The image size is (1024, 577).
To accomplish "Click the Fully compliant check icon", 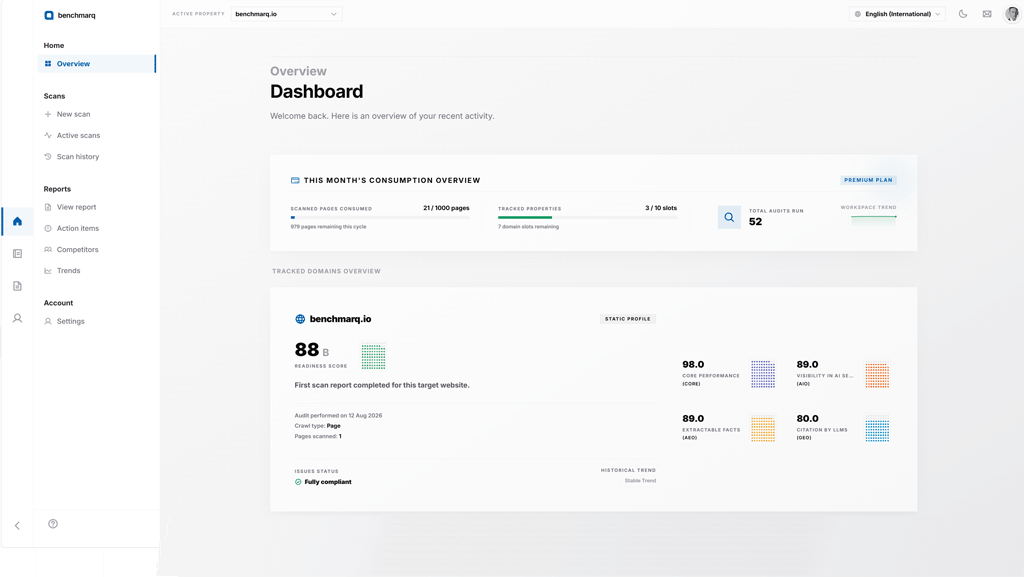I will (x=298, y=482).
